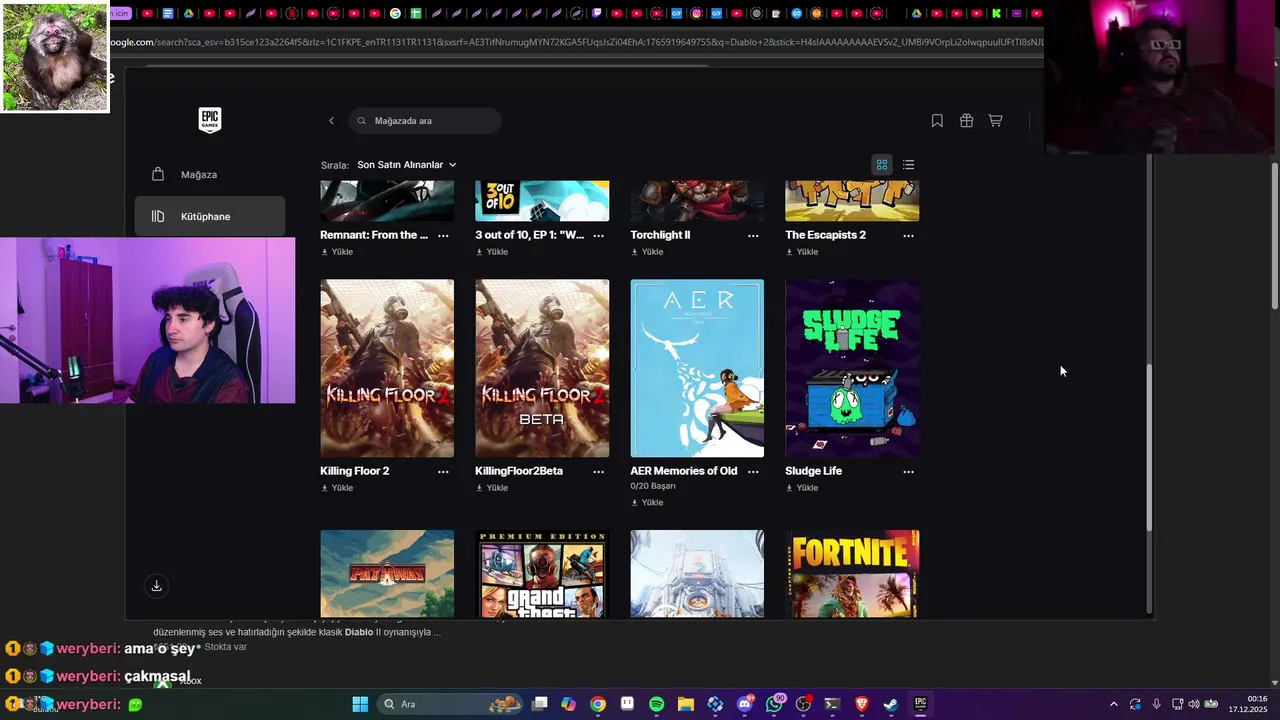Click the Mağazada ara search field
The width and height of the screenshot is (1280, 720).
(425, 121)
